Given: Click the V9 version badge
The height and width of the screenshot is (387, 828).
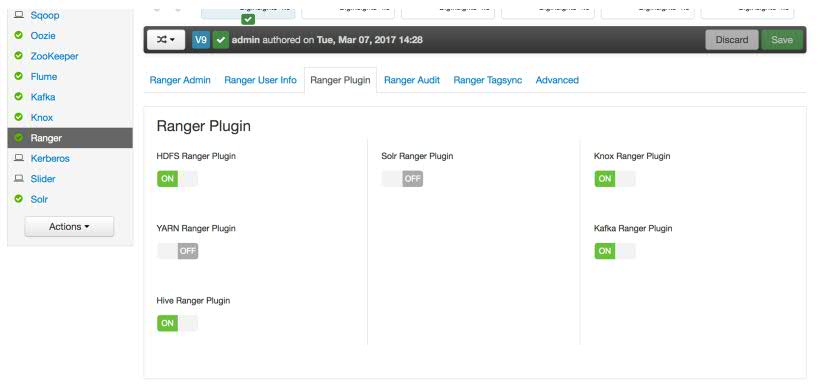Looking at the screenshot, I should click(x=201, y=40).
